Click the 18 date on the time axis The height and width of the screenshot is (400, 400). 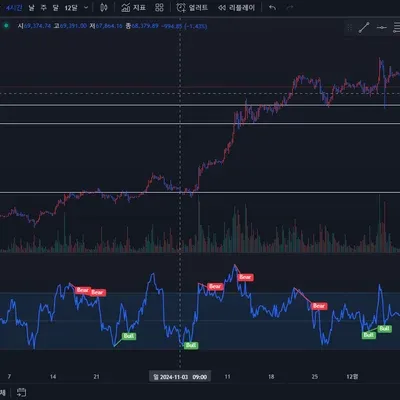(x=271, y=377)
